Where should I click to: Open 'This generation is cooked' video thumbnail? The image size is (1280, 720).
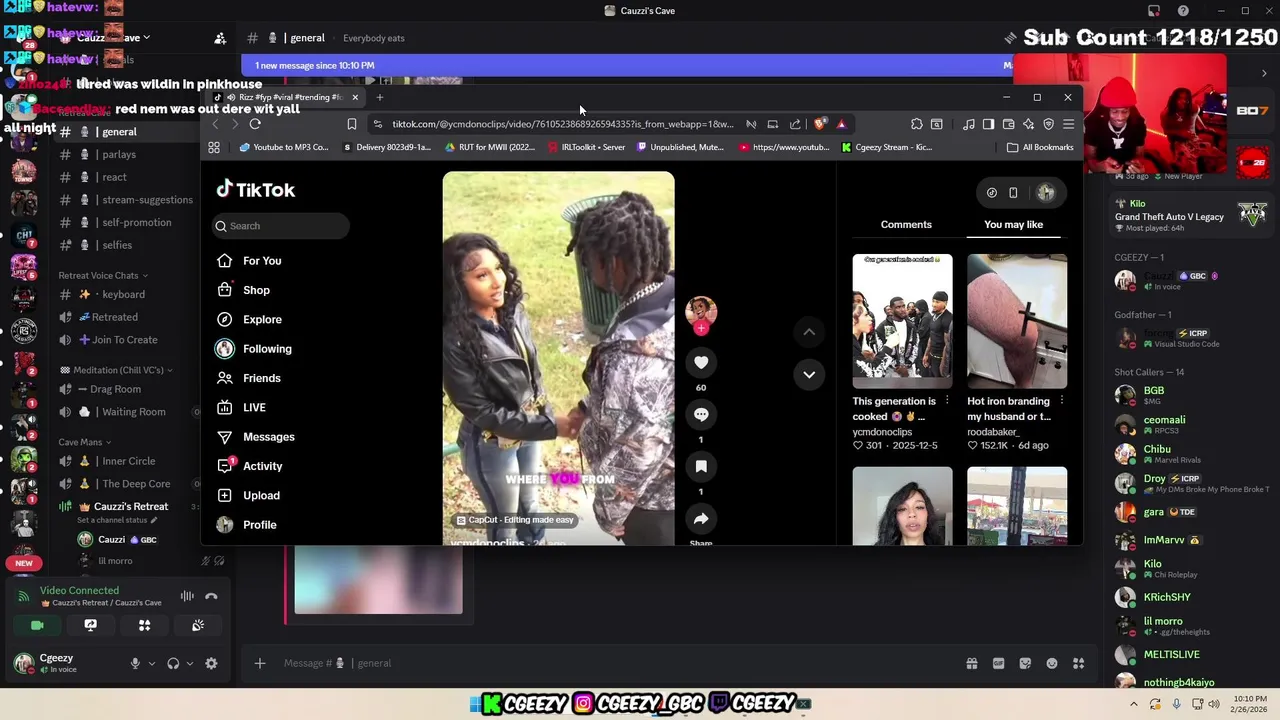(902, 321)
